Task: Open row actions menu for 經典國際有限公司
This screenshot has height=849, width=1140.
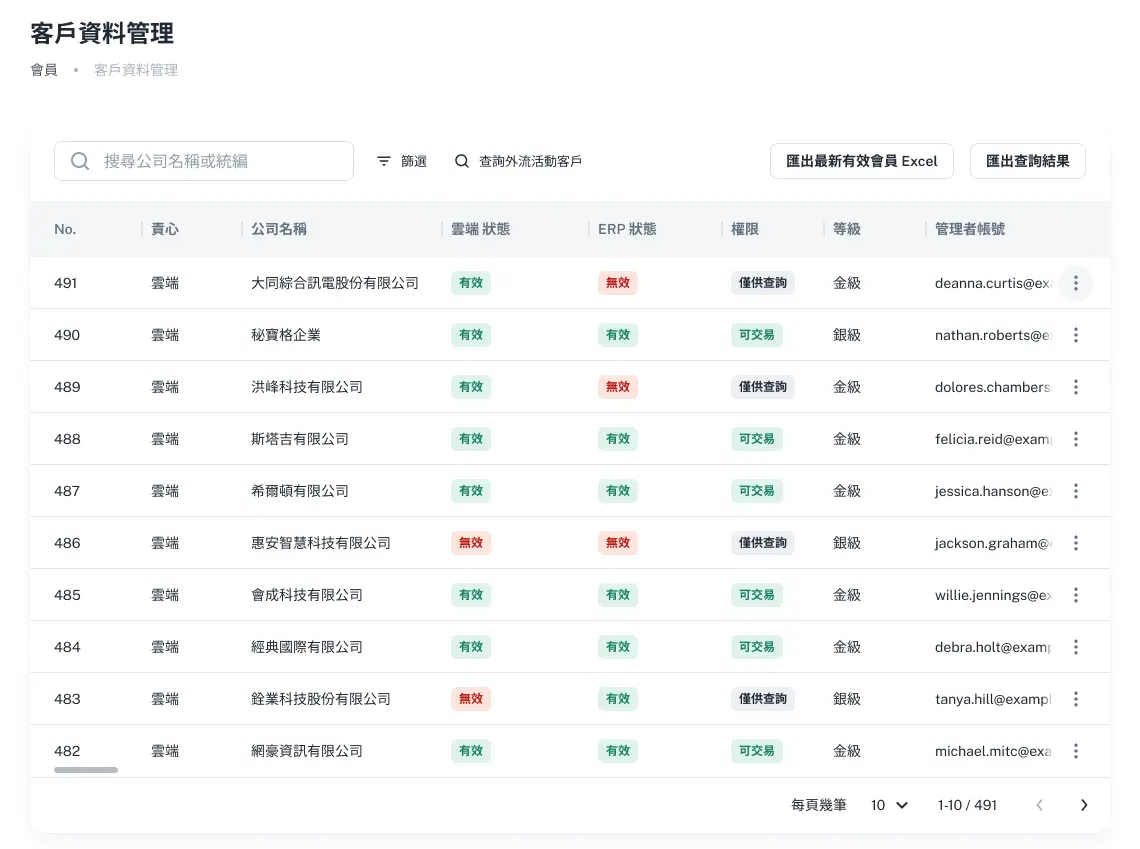Action: coord(1075,647)
